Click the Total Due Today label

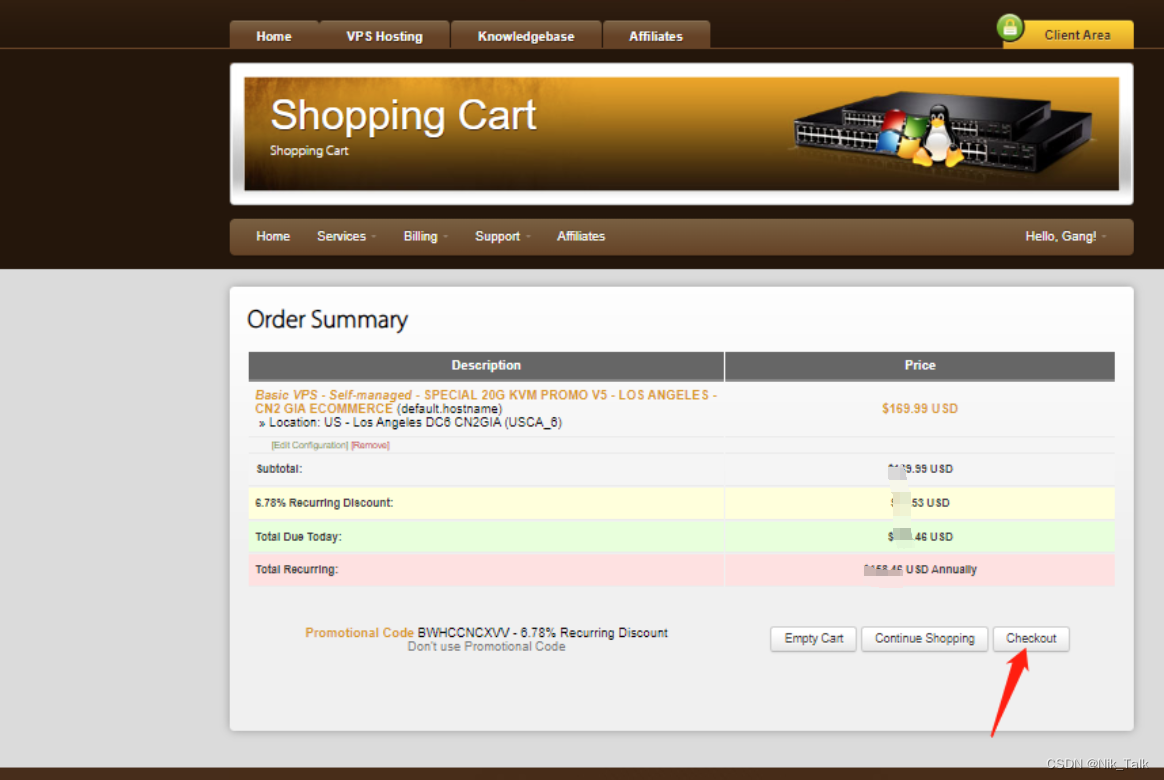click(x=298, y=537)
